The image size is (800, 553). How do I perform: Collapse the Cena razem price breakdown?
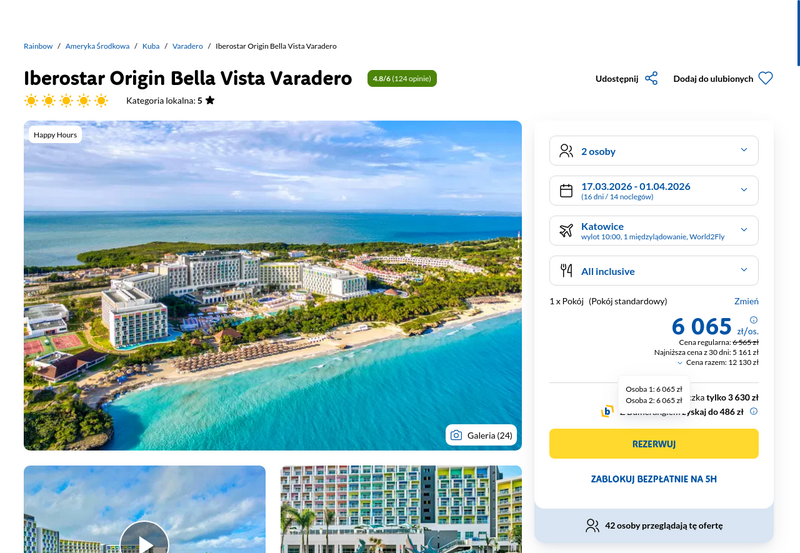click(x=717, y=363)
